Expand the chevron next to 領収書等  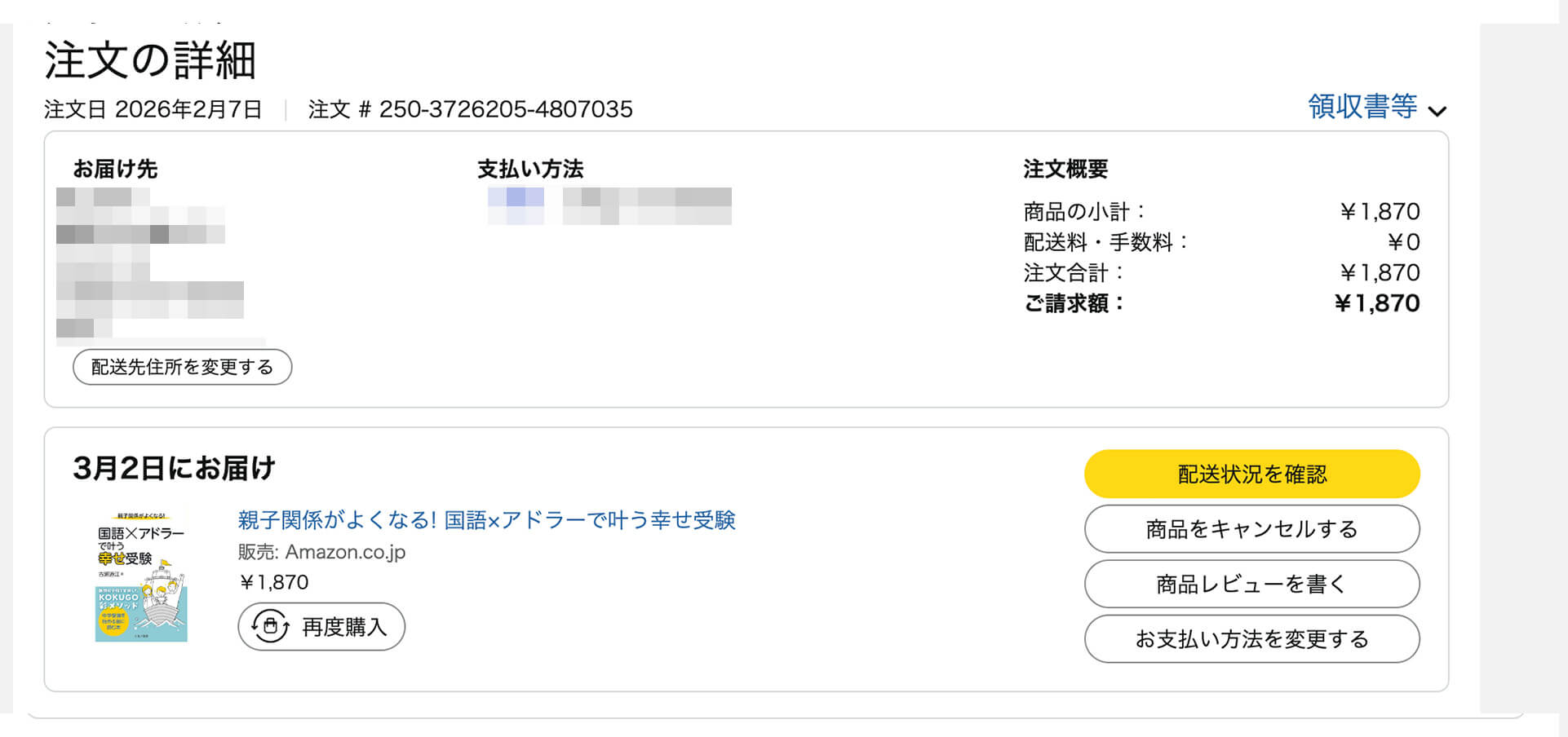coord(1438,109)
